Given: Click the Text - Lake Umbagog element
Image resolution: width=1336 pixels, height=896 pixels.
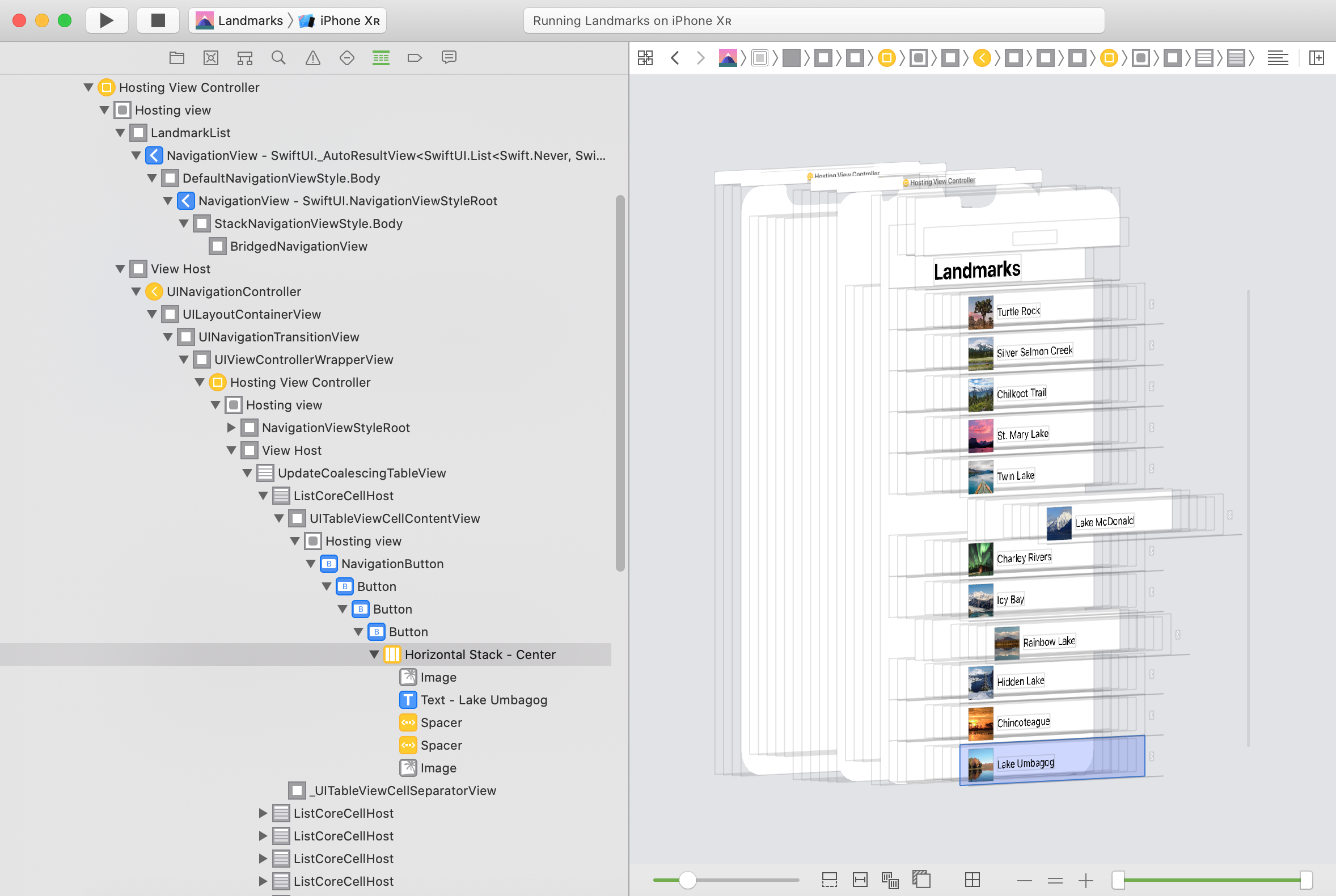Looking at the screenshot, I should point(484,699).
